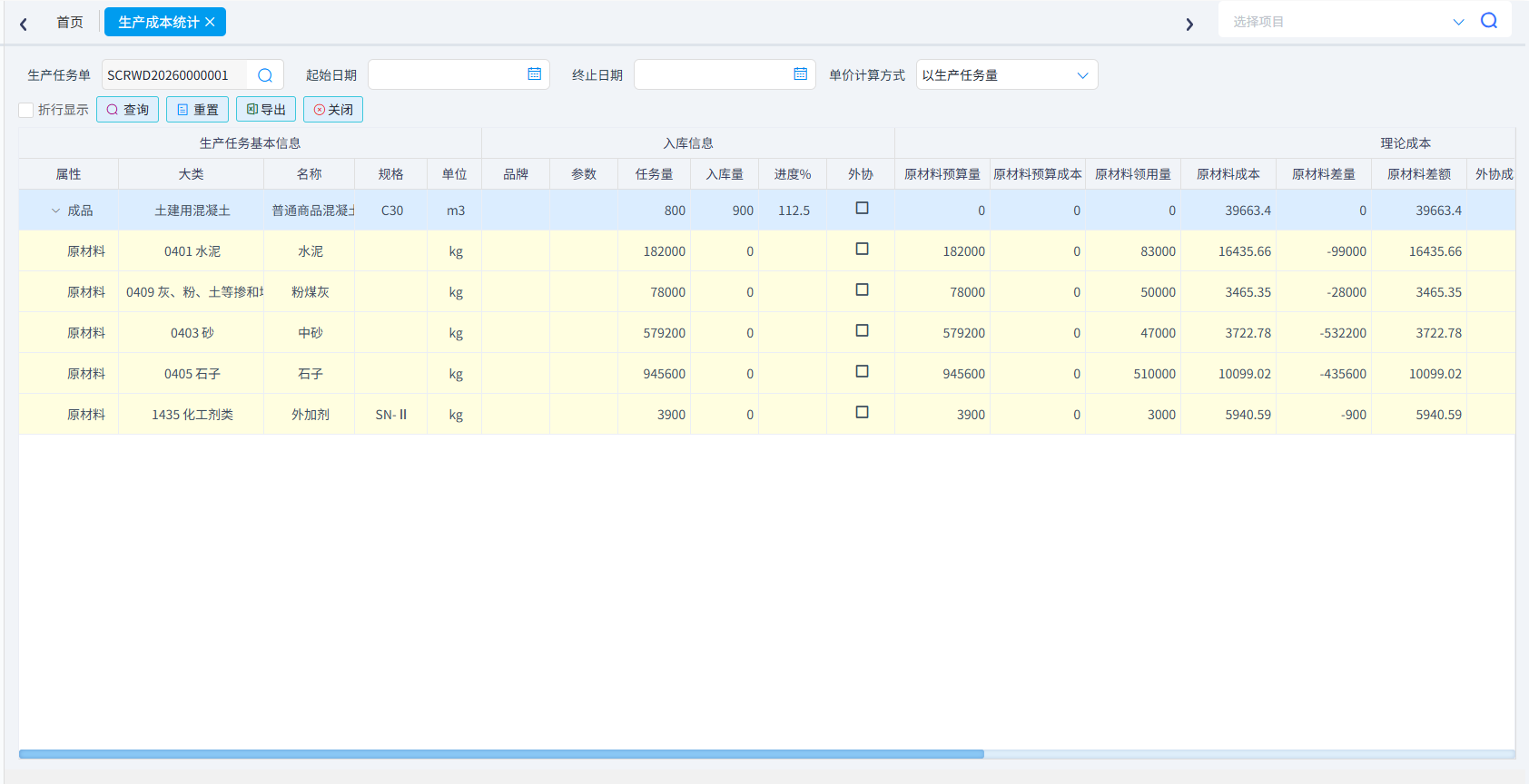1529x784 pixels.
Task: Click the 理论成本 group header
Action: pos(1406,143)
